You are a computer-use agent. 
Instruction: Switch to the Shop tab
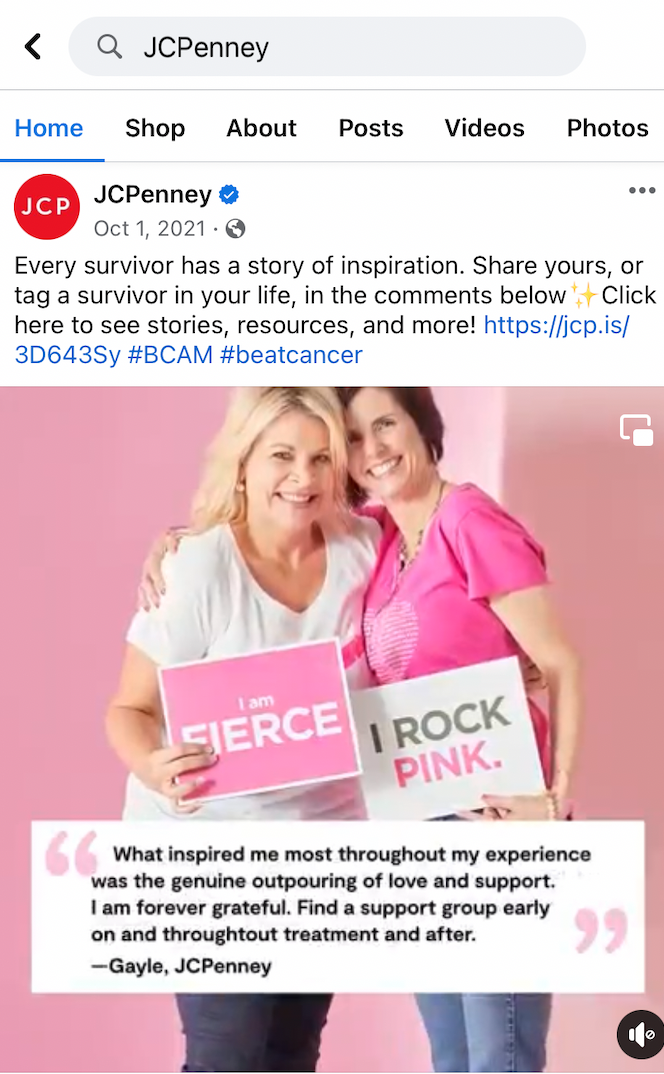155,128
